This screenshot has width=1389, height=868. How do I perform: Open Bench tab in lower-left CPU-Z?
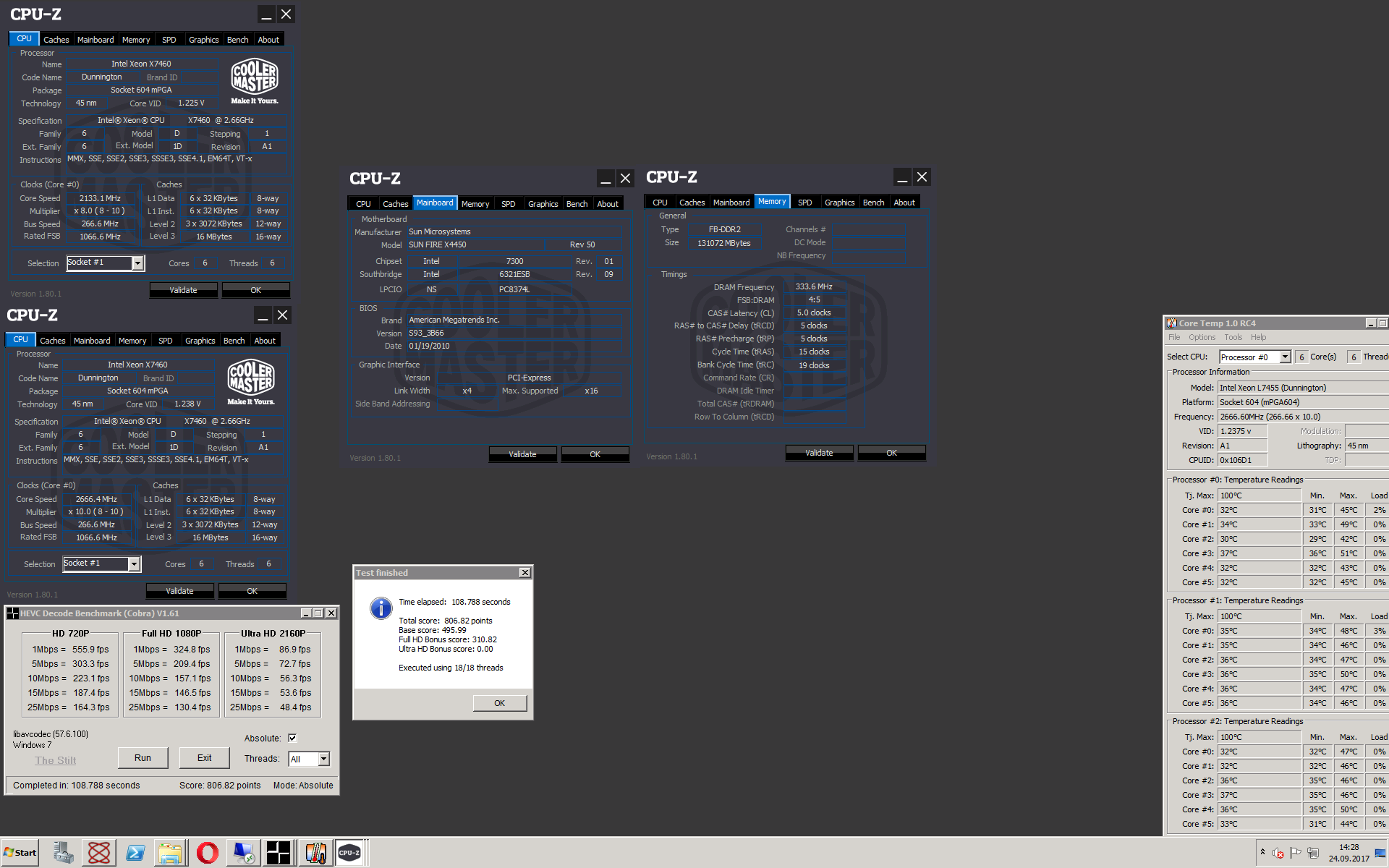(x=234, y=341)
